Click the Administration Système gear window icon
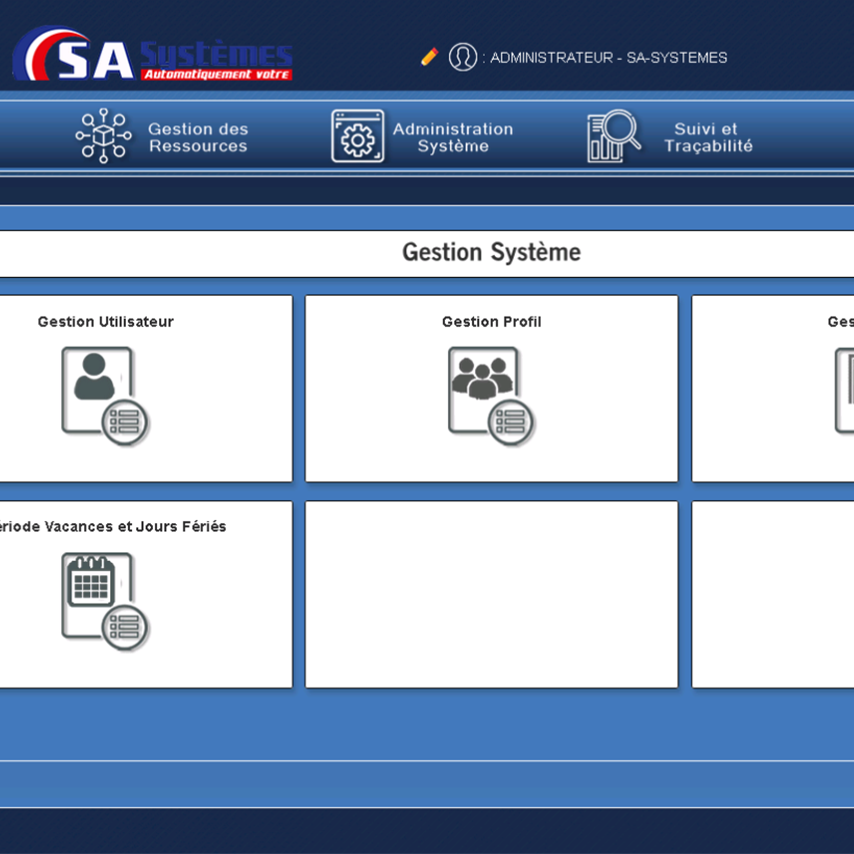 (357, 136)
